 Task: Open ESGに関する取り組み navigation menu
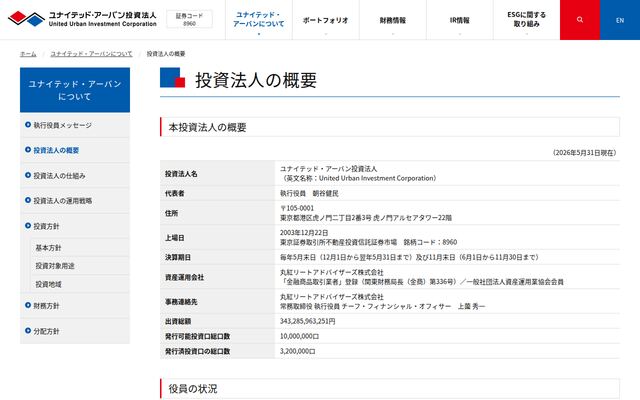point(527,20)
